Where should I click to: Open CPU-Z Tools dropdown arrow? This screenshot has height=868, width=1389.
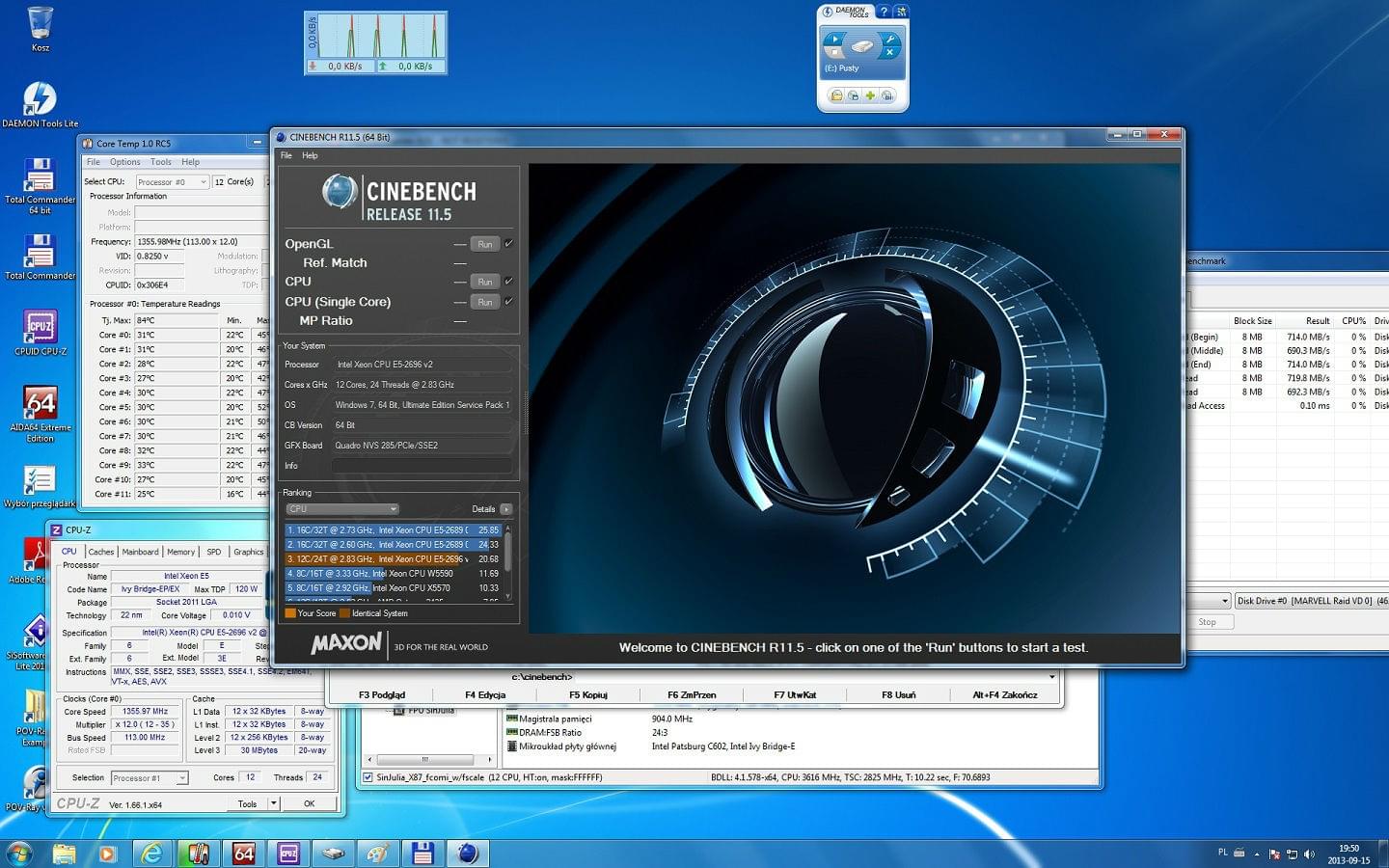click(x=274, y=803)
